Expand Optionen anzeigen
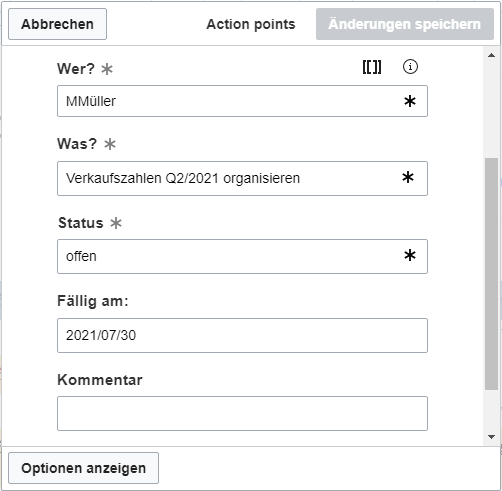This screenshot has height=491, width=502. [83, 468]
